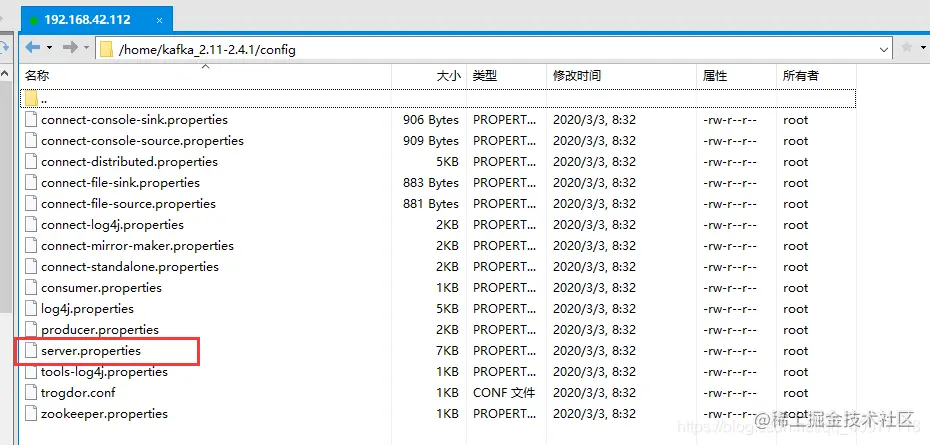This screenshot has width=930, height=445.
Task: Click the file name producer.properties
Action: click(100, 330)
